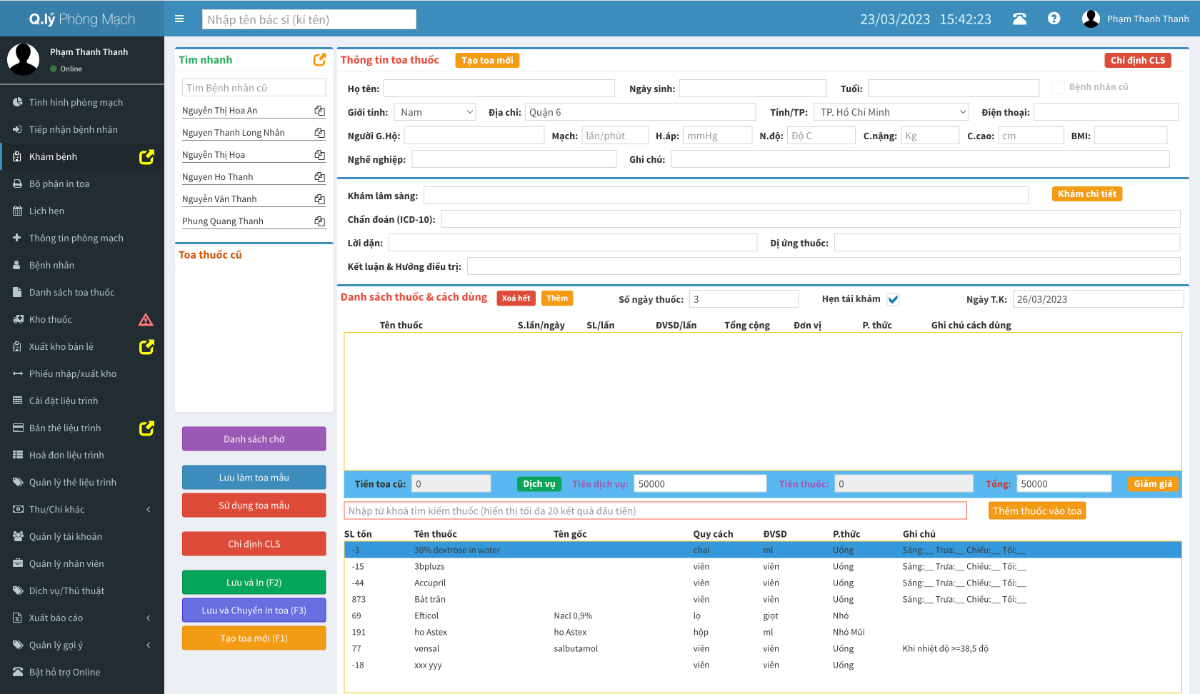Open the Tỉnh/TP dropdown showing TP. Hồ Chí Minh
The height and width of the screenshot is (694, 1200).
(890, 111)
